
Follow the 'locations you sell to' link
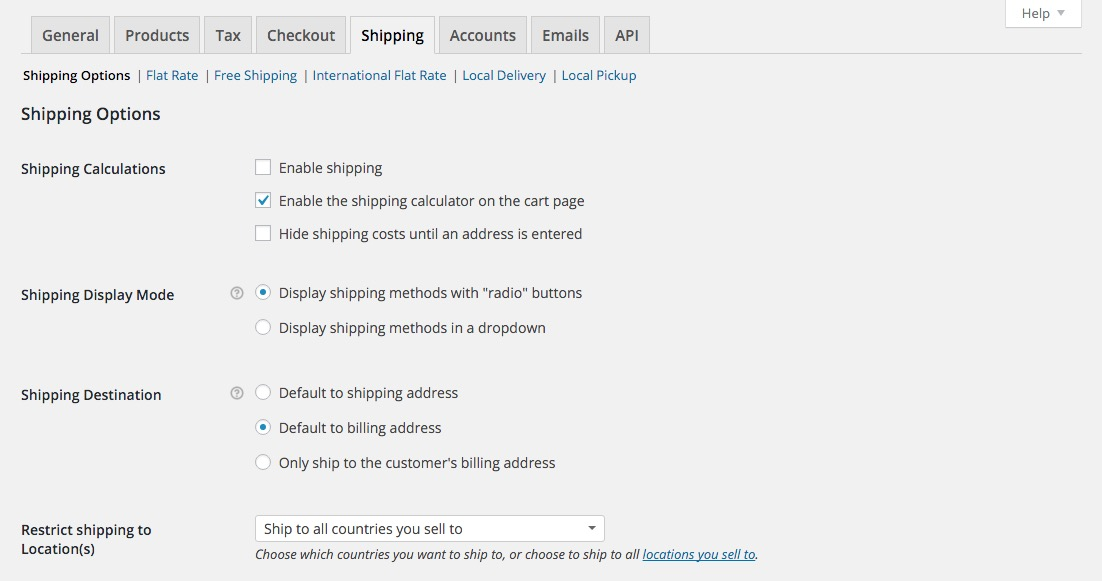pyautogui.click(x=698, y=554)
